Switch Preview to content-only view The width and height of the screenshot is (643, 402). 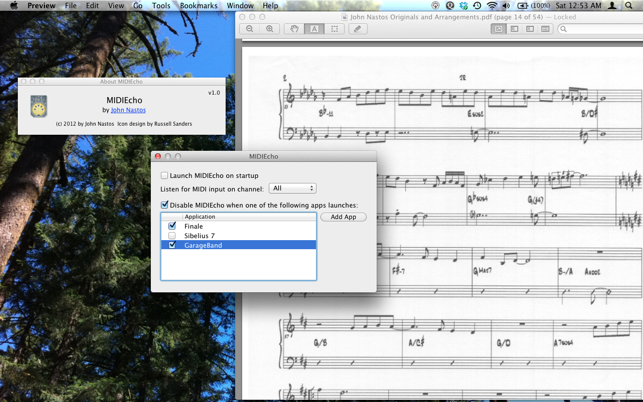[498, 29]
